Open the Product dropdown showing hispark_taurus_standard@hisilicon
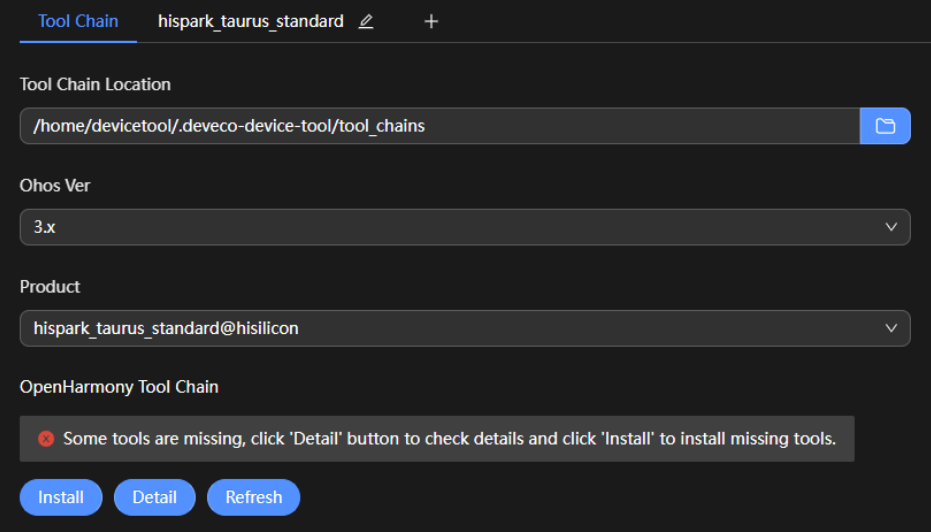The image size is (931, 532). pos(465,328)
